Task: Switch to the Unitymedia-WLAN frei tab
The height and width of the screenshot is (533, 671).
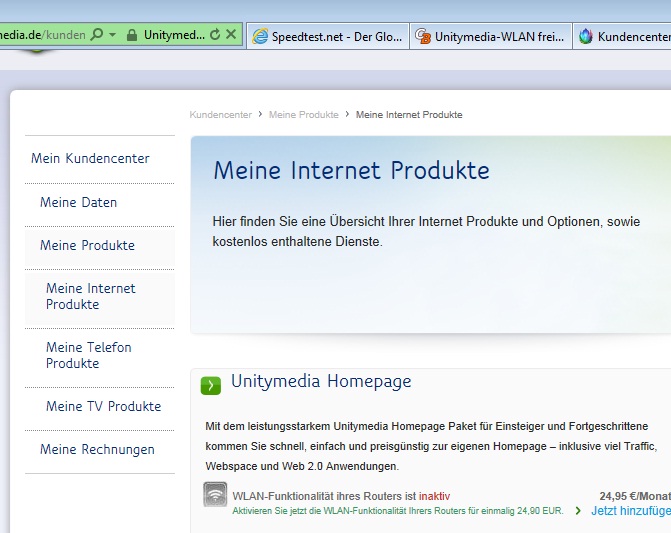Action: (x=491, y=37)
